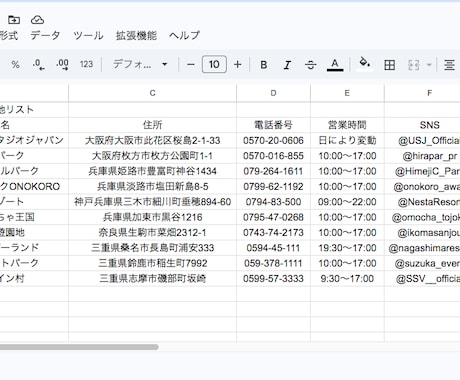460x380 pixels.
Task: Select phone cell 079-264-1611
Action: tap(273, 171)
